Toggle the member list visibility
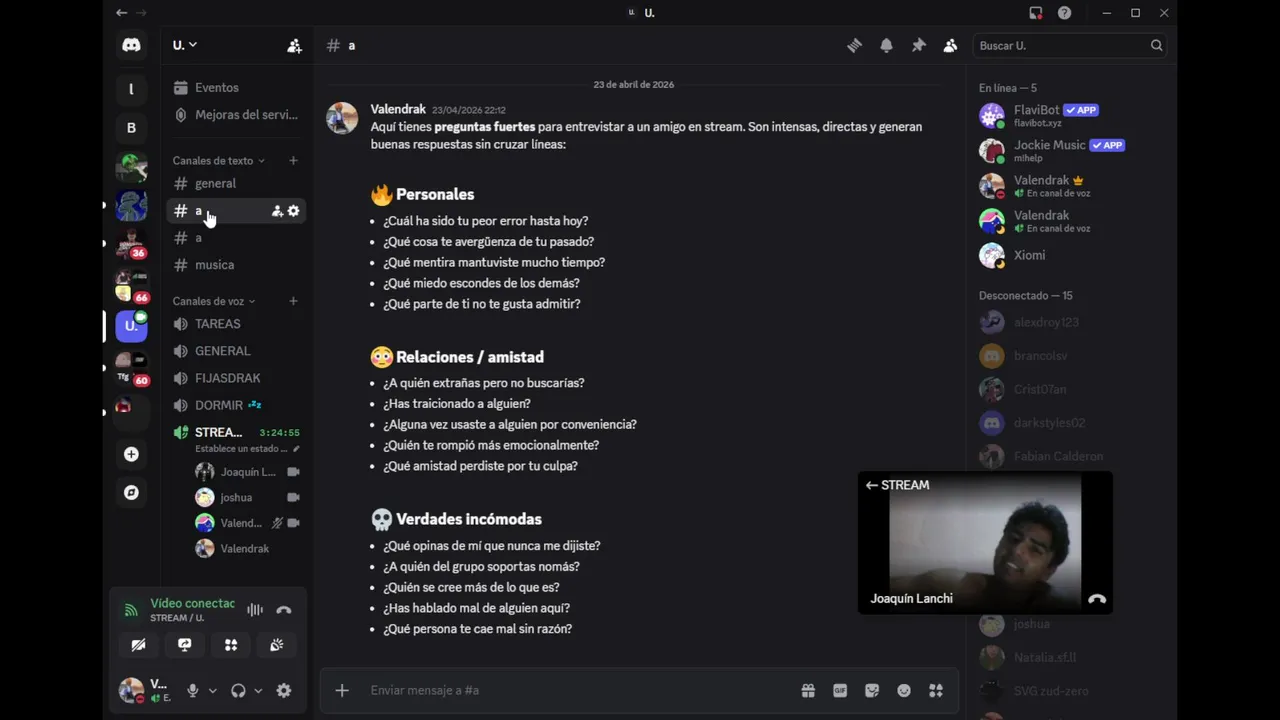The image size is (1280, 720). [x=950, y=45]
